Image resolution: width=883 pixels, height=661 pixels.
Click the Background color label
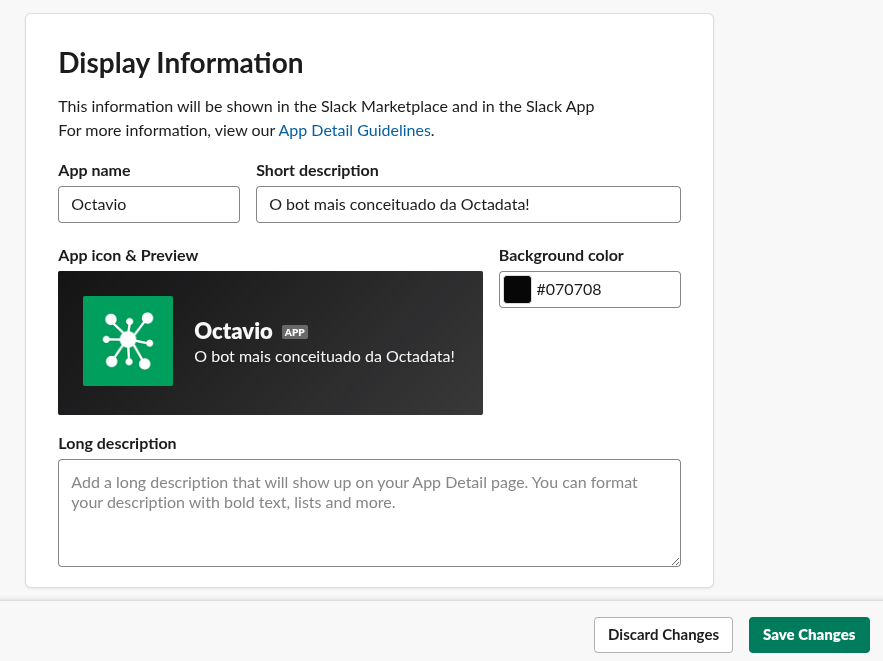[x=561, y=256]
